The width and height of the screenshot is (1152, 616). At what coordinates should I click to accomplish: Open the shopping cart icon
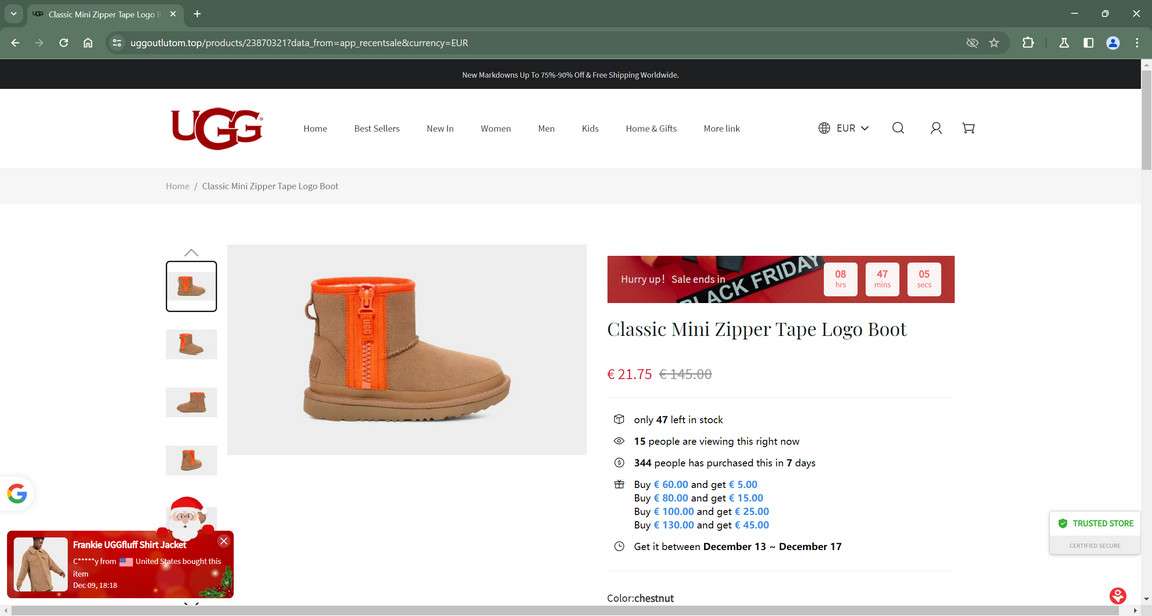tap(968, 128)
